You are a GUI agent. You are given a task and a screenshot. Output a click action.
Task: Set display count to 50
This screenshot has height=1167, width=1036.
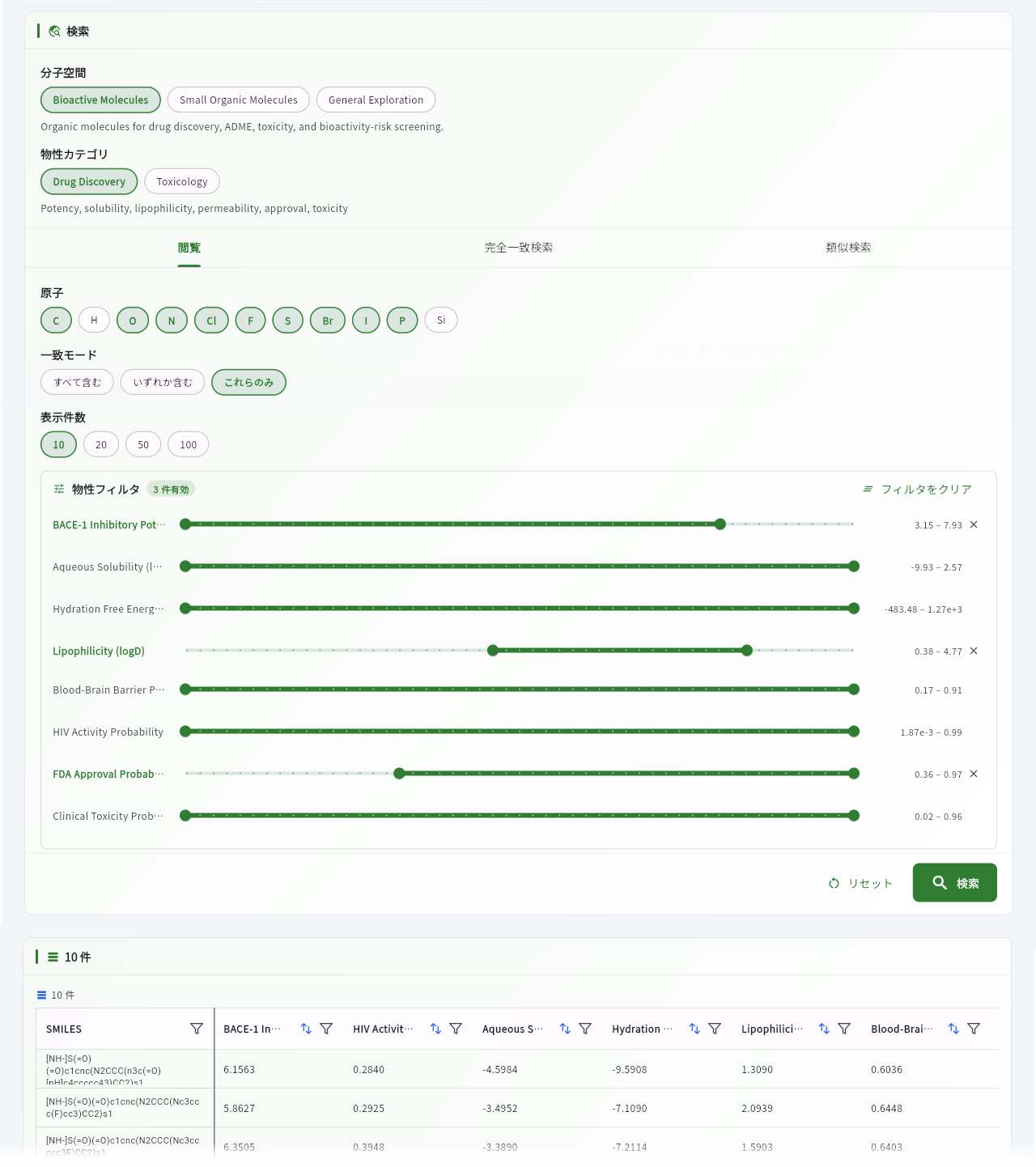tap(143, 445)
